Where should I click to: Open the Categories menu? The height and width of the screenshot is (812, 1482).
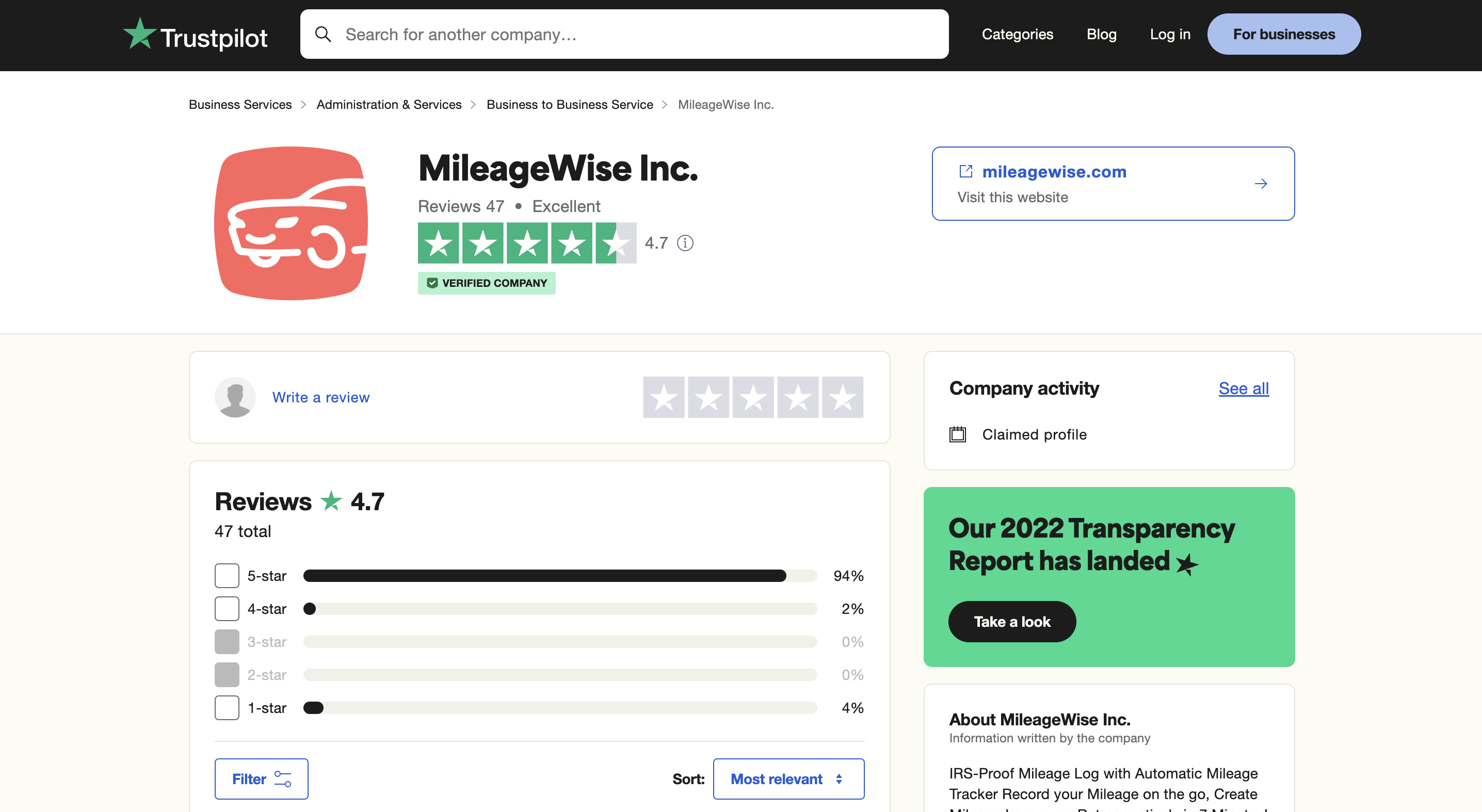(x=1017, y=35)
